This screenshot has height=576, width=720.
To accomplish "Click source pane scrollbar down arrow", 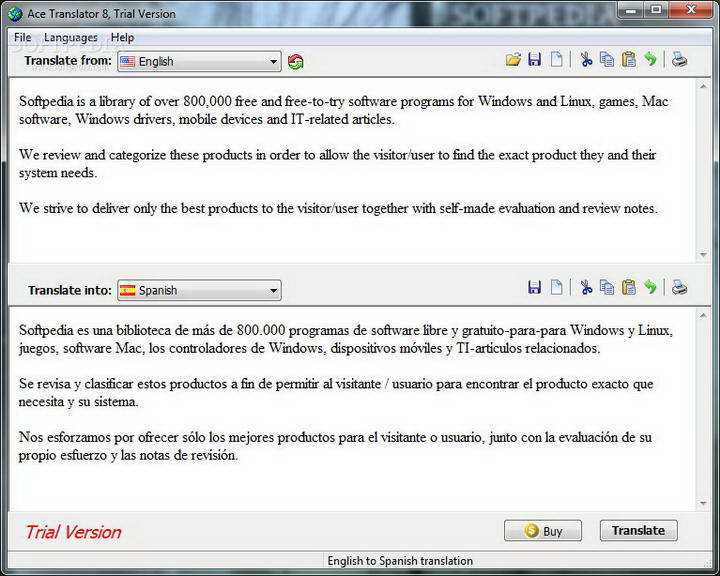I will click(703, 254).
